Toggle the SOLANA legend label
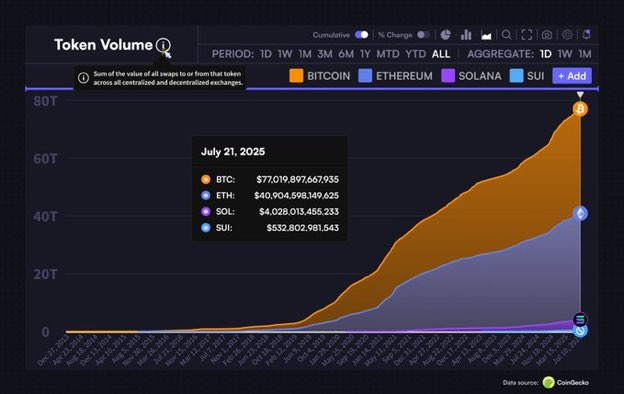 [480, 76]
